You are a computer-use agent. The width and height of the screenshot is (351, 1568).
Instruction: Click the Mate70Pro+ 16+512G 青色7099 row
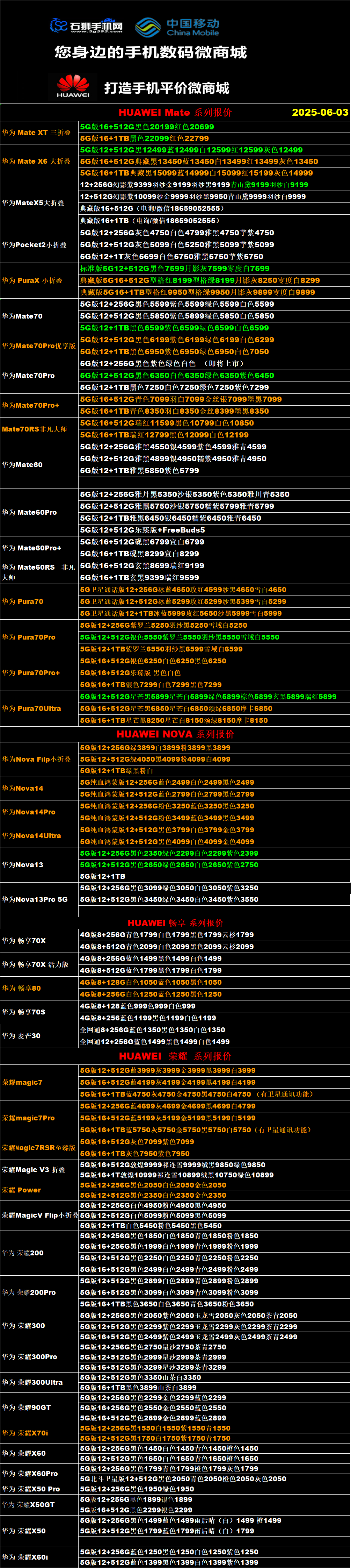[x=215, y=399]
